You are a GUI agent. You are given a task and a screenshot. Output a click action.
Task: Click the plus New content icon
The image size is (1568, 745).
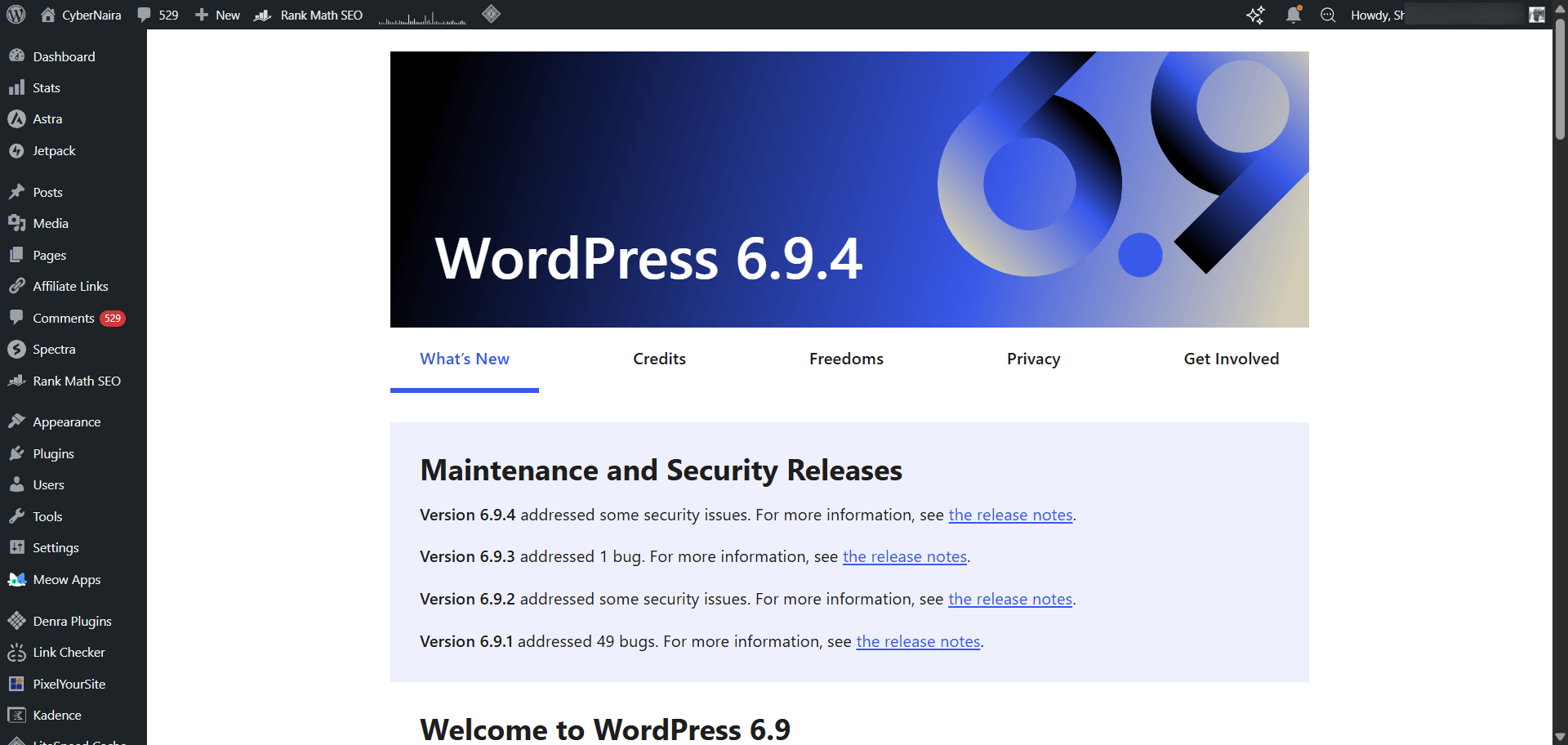(x=202, y=15)
